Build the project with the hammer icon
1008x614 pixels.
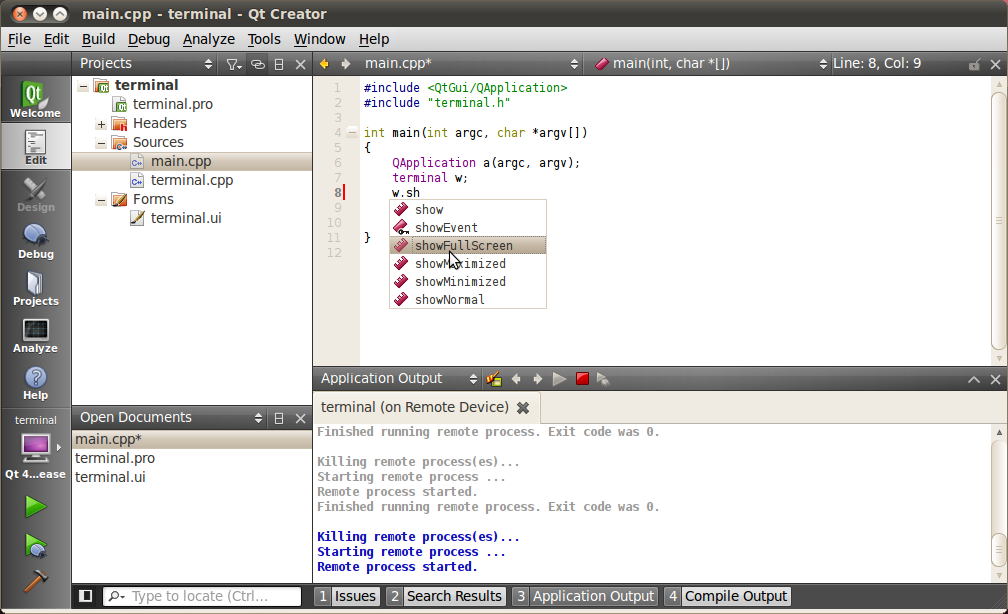coord(35,581)
